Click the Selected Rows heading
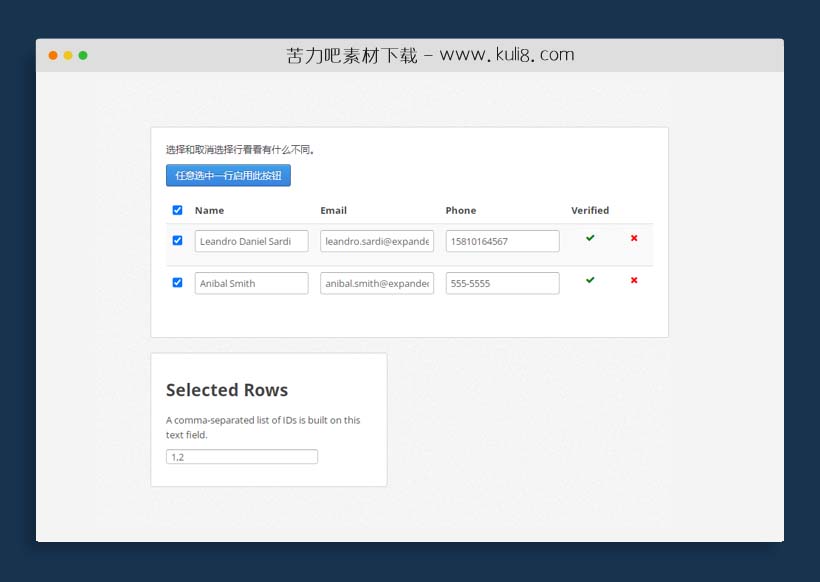Image resolution: width=820 pixels, height=582 pixels. click(227, 390)
